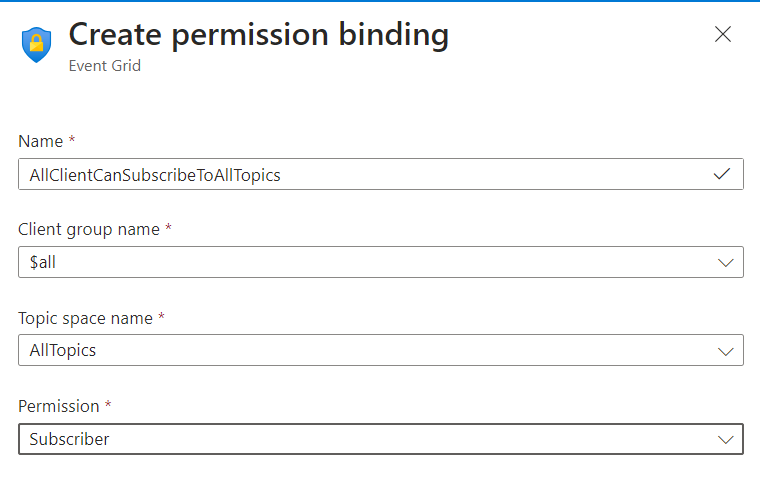Click the AllClientCanSubscribeToAllTopics text
Viewport: 760px width, 482px height.
(x=155, y=174)
